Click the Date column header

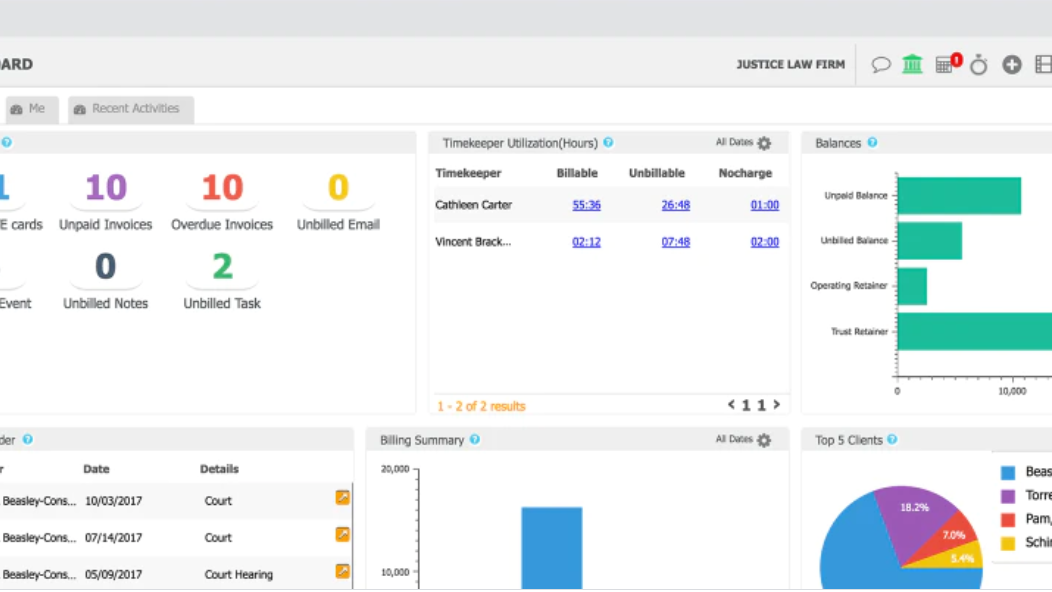point(96,468)
